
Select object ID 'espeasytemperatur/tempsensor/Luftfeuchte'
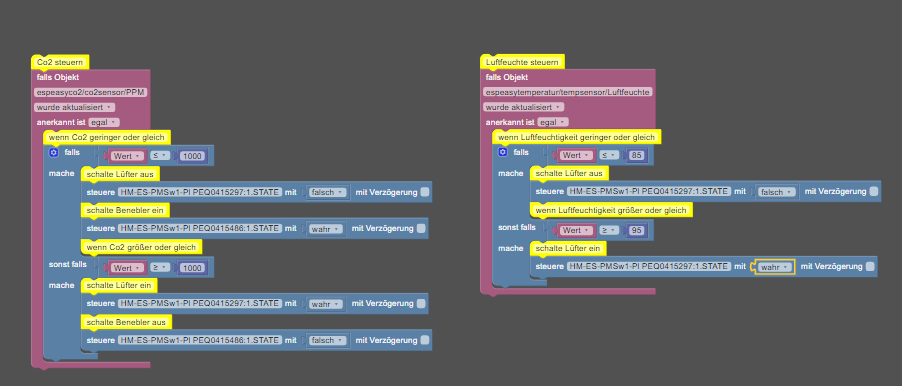coord(568,92)
